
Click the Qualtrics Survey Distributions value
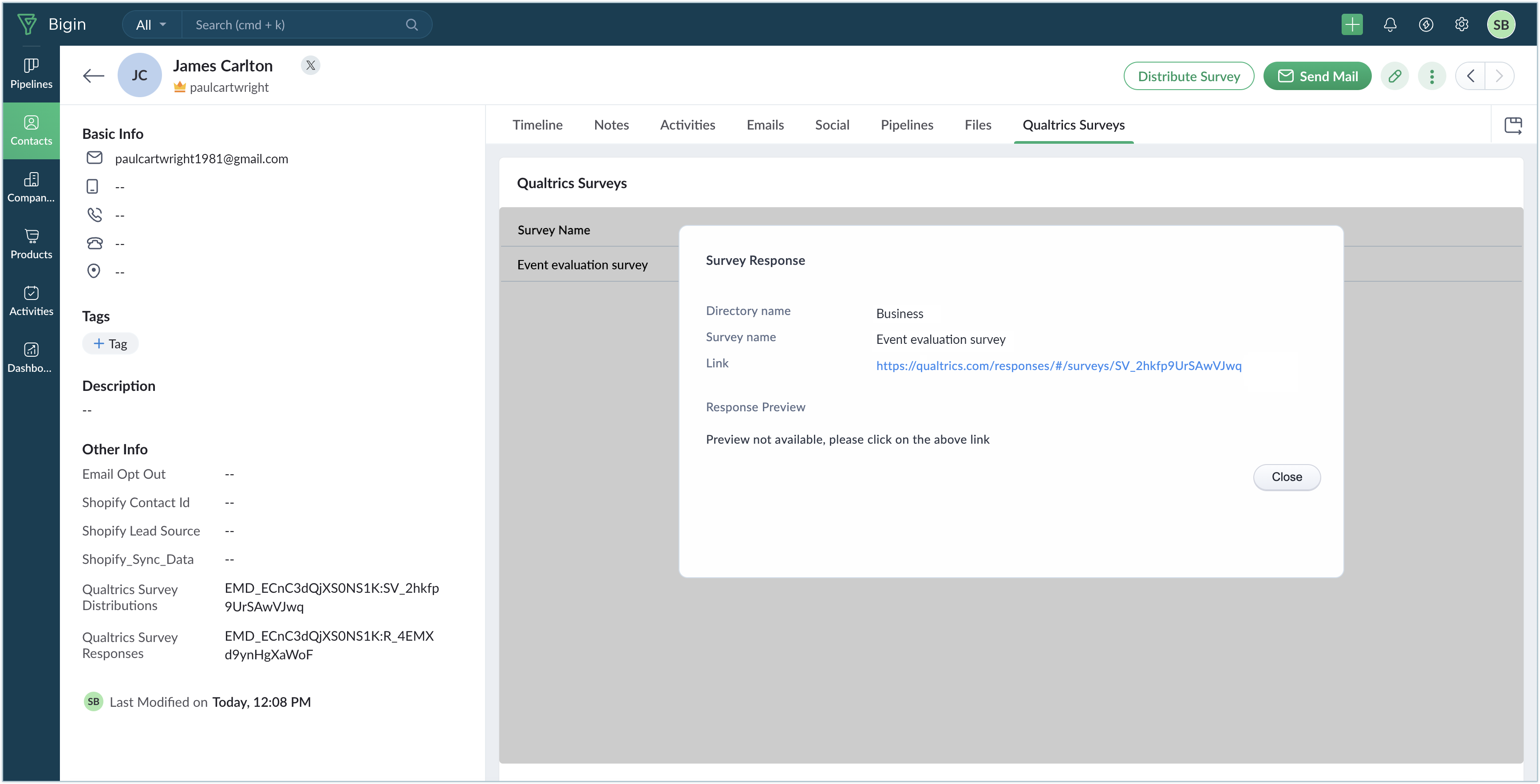pos(332,597)
